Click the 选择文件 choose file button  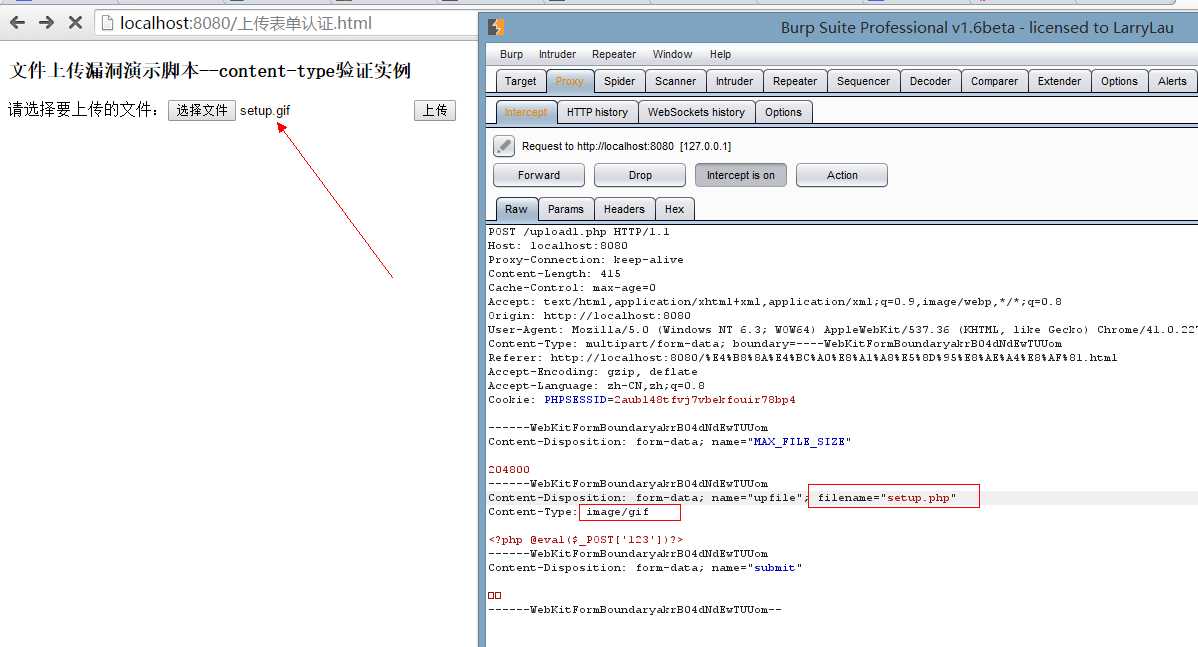(x=202, y=110)
